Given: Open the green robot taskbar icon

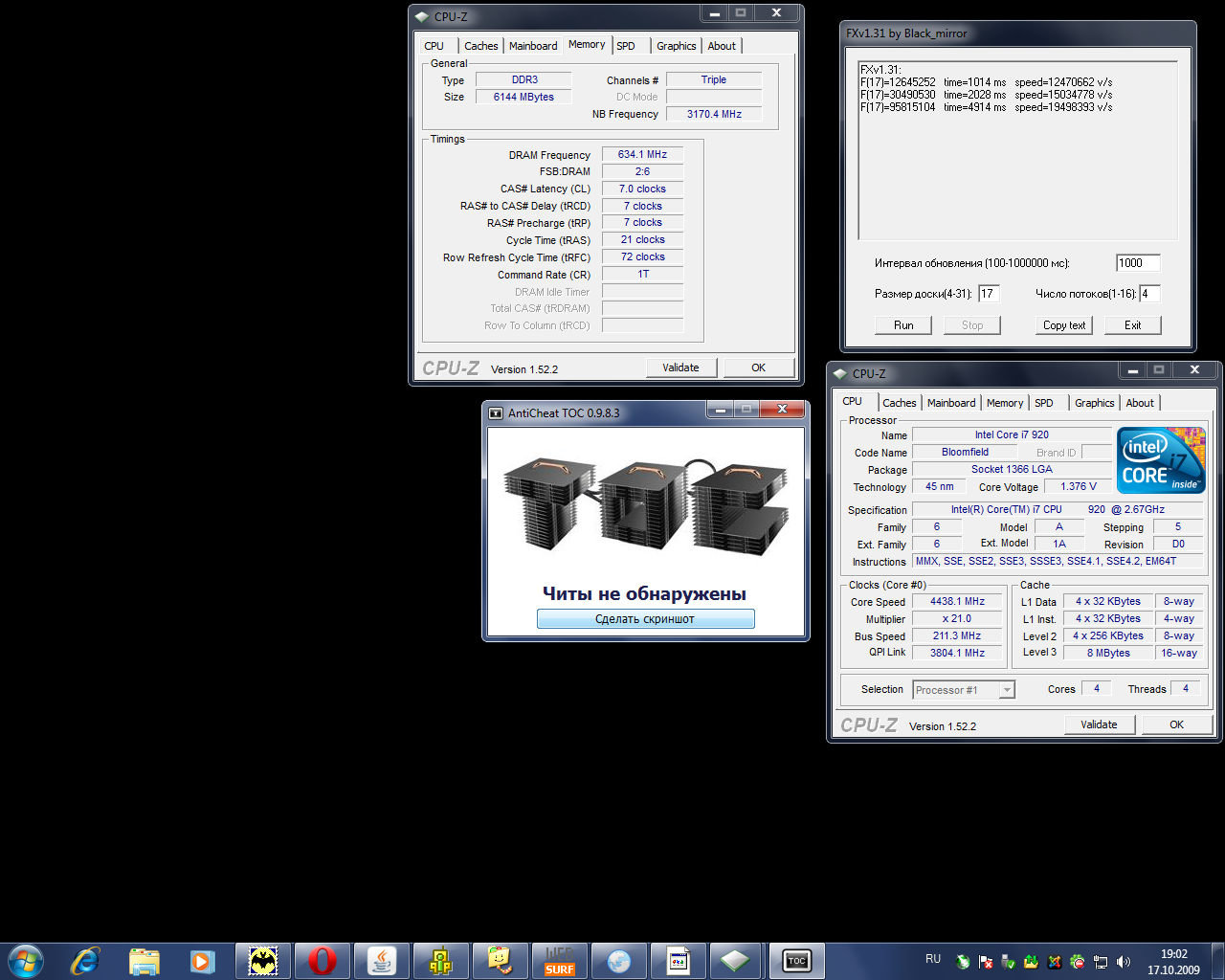Looking at the screenshot, I should [441, 960].
